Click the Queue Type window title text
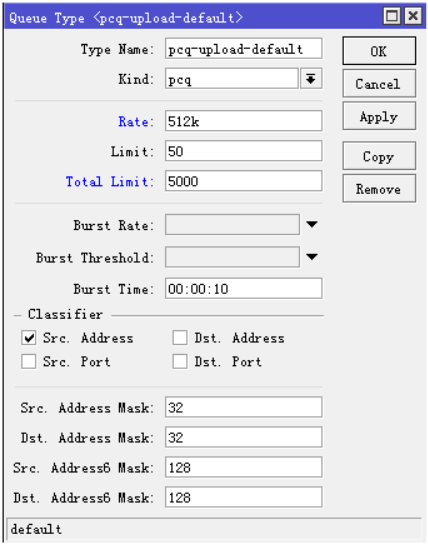 coord(126,17)
